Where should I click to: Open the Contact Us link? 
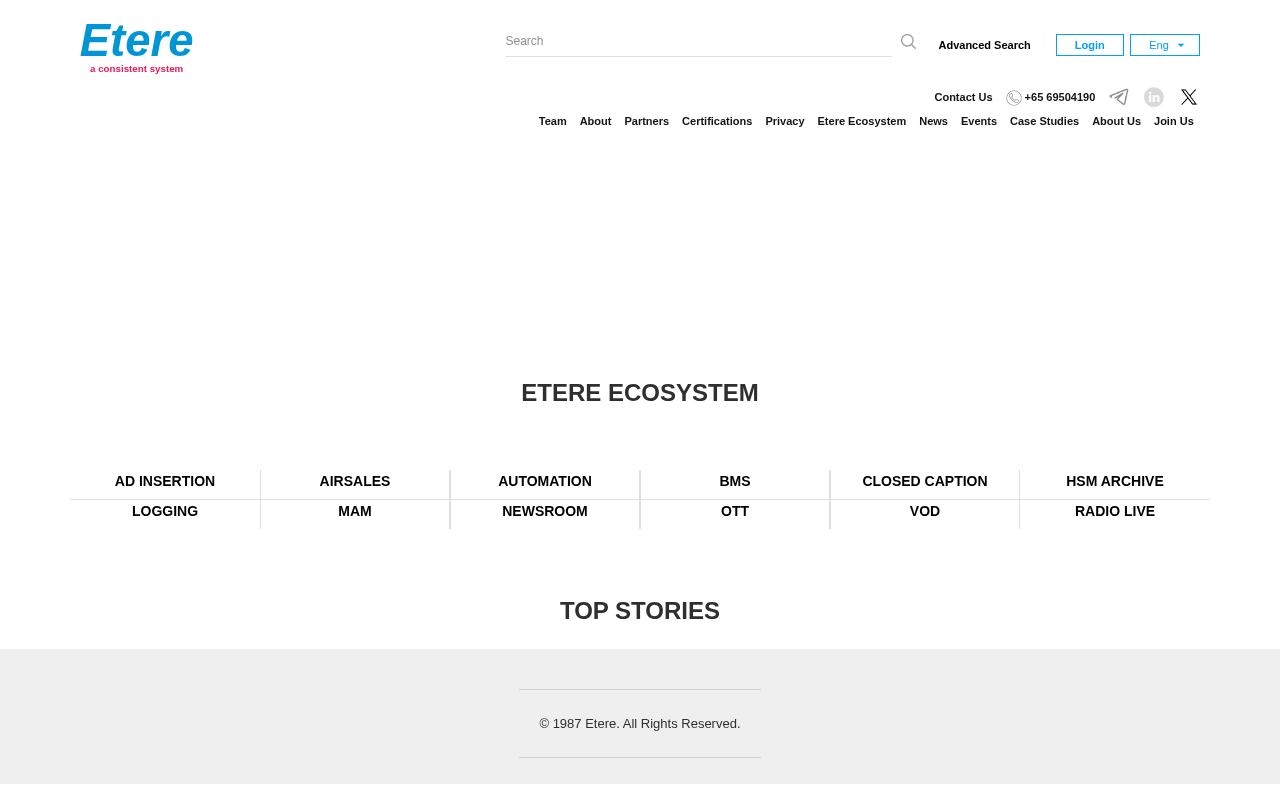click(963, 97)
